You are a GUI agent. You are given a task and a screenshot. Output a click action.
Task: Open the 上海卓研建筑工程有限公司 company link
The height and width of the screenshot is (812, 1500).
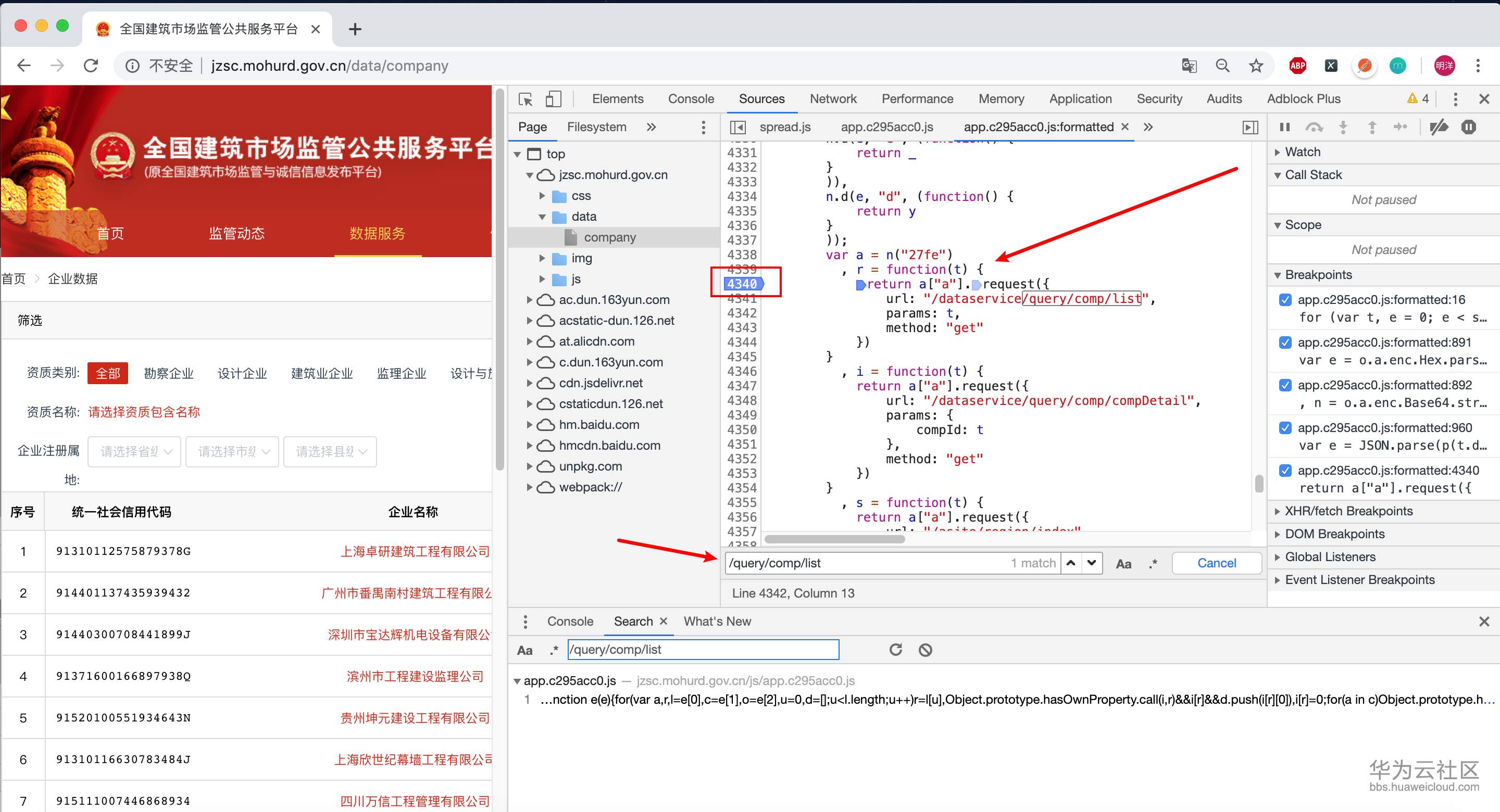(415, 551)
